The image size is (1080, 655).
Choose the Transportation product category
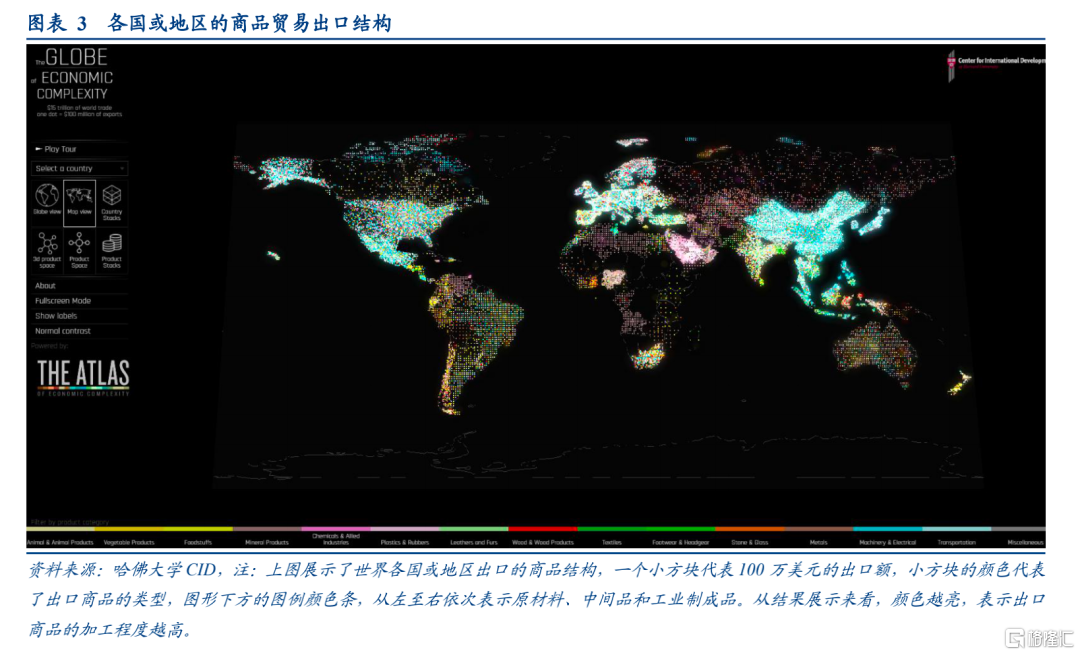(956, 541)
